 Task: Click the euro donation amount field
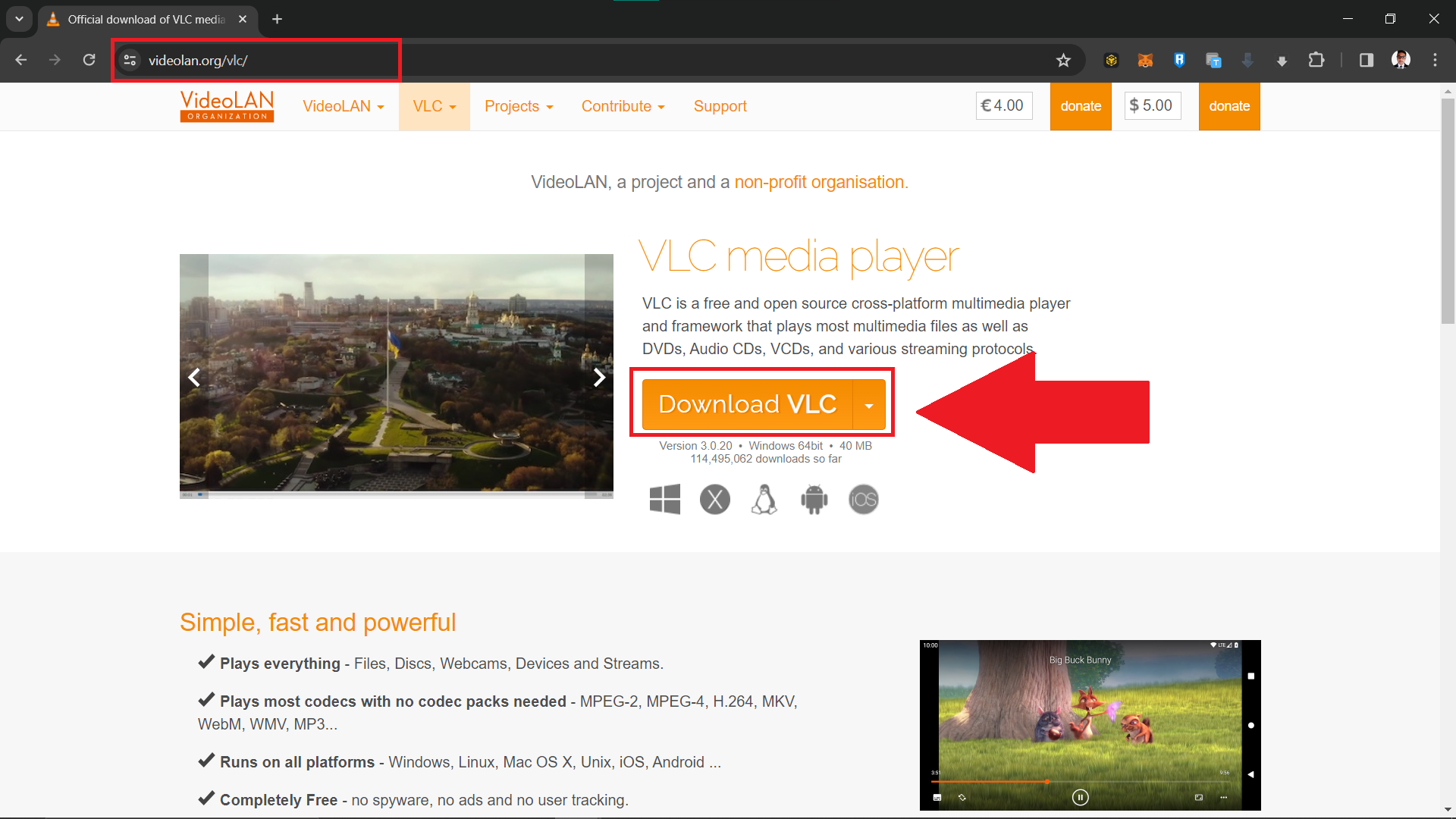[x=1004, y=105]
